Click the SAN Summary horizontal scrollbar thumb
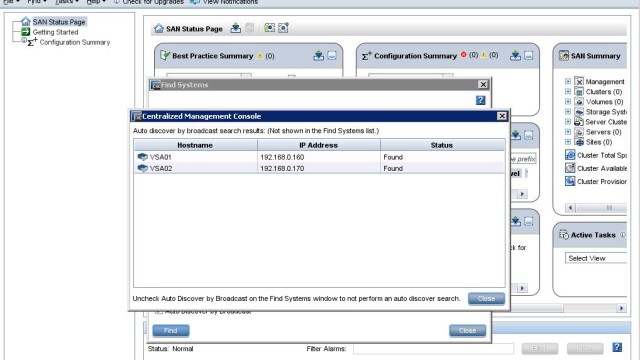The height and width of the screenshot is (360, 640). pos(602,208)
